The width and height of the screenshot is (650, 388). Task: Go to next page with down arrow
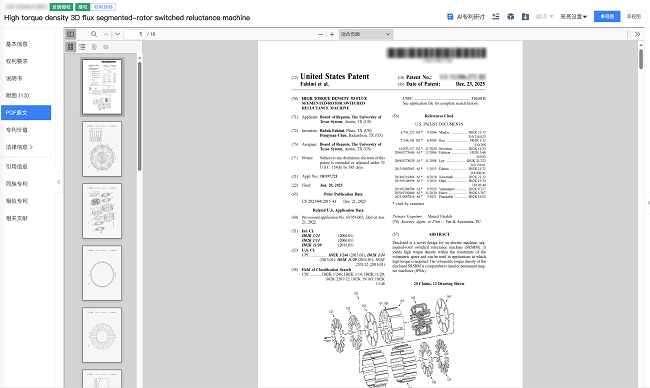(117, 34)
